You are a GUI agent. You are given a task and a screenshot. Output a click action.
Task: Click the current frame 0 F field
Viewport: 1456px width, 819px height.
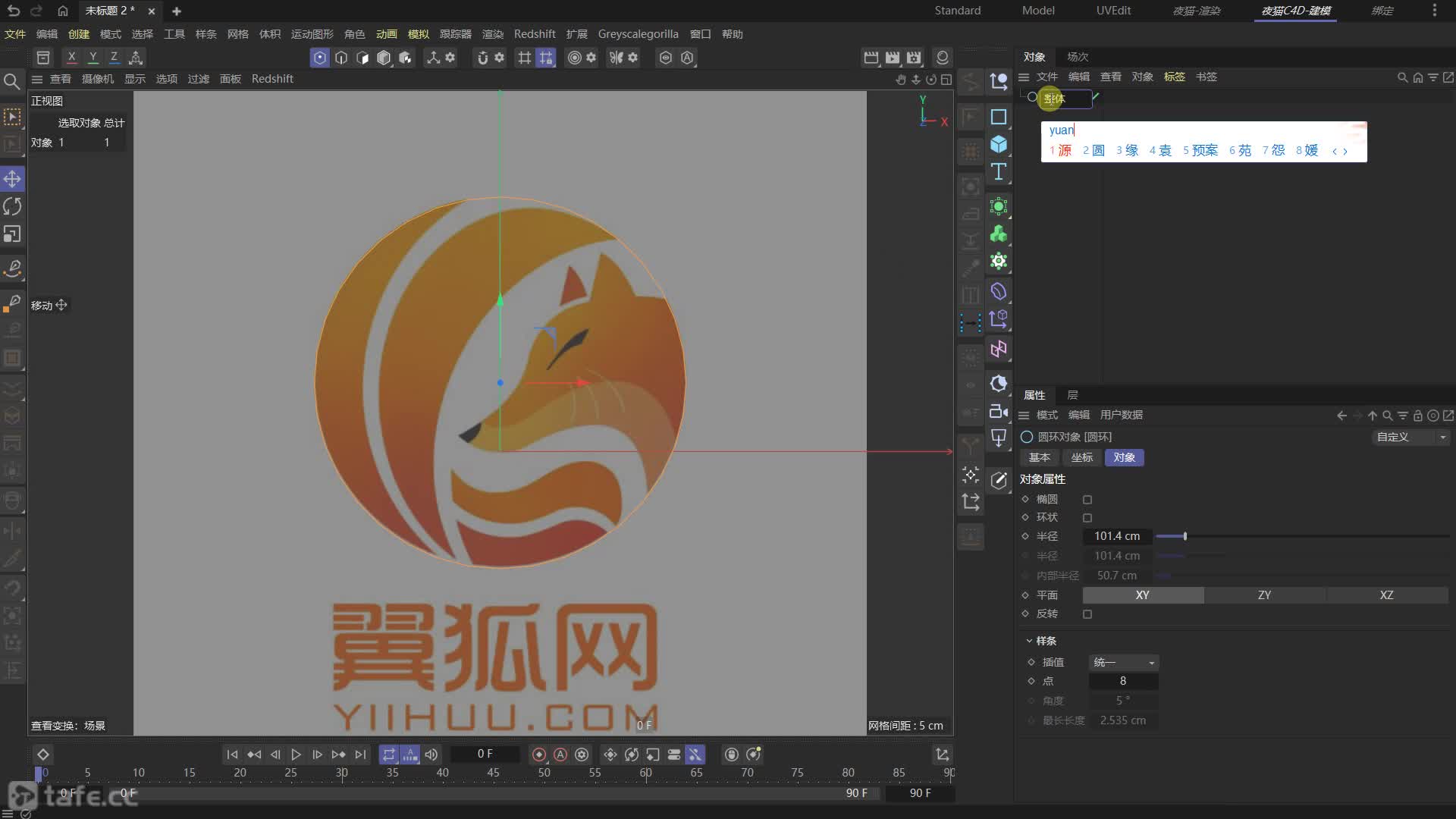[485, 755]
